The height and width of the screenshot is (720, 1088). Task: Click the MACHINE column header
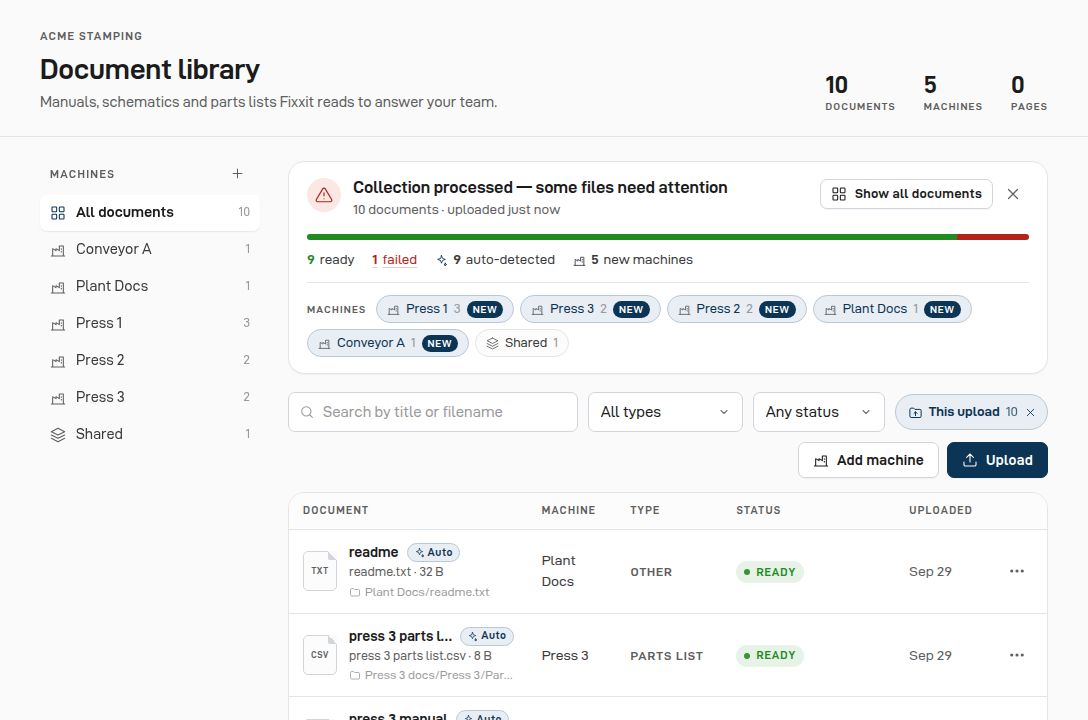[x=568, y=511]
